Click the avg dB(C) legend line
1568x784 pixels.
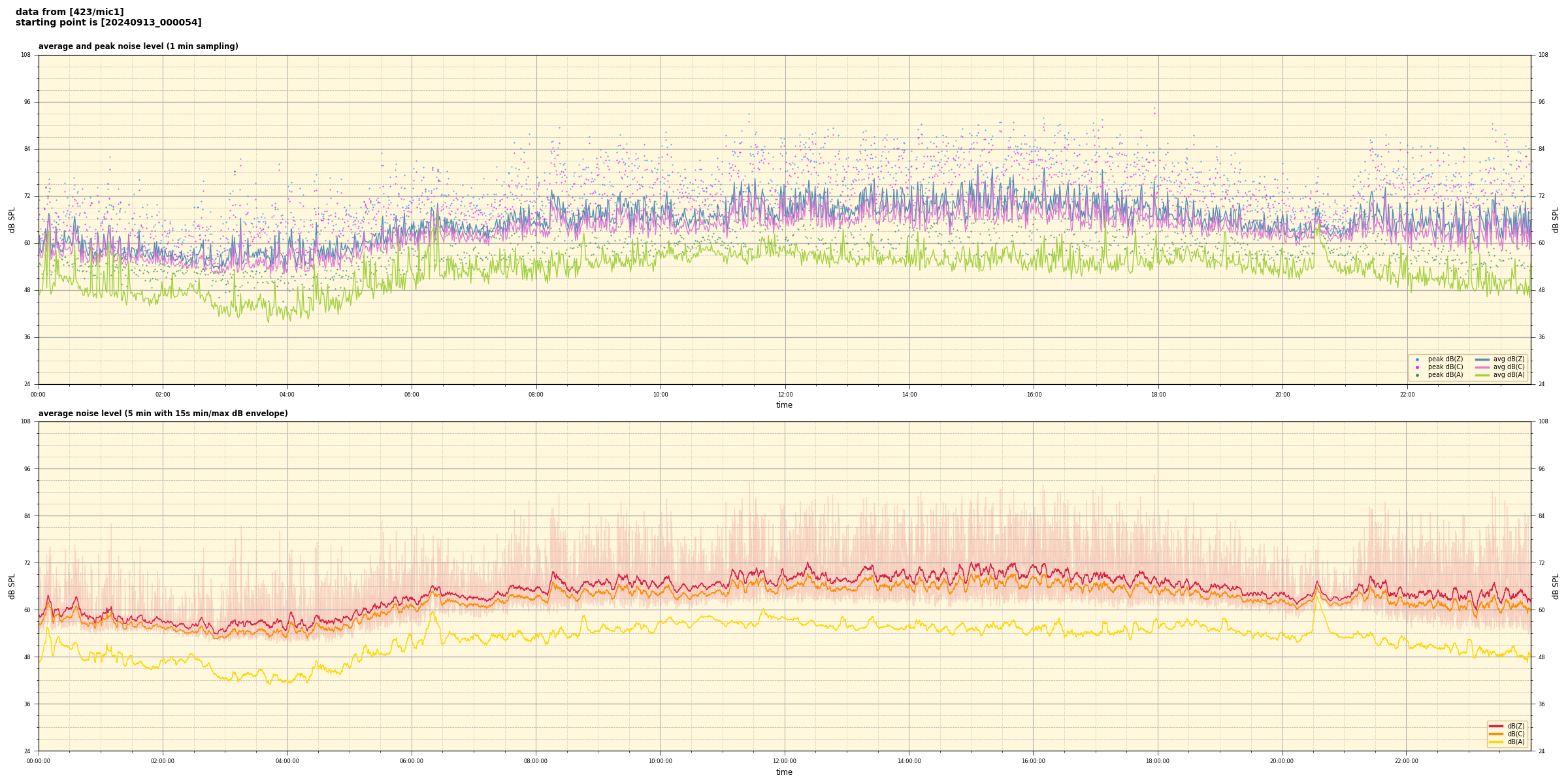[x=1482, y=367]
